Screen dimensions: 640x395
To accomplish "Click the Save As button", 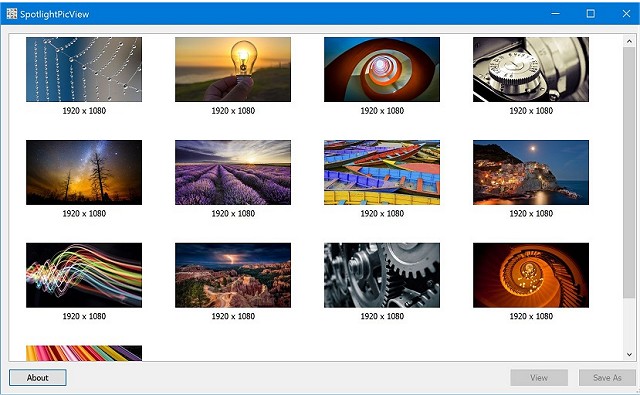I will pyautogui.click(x=607, y=377).
